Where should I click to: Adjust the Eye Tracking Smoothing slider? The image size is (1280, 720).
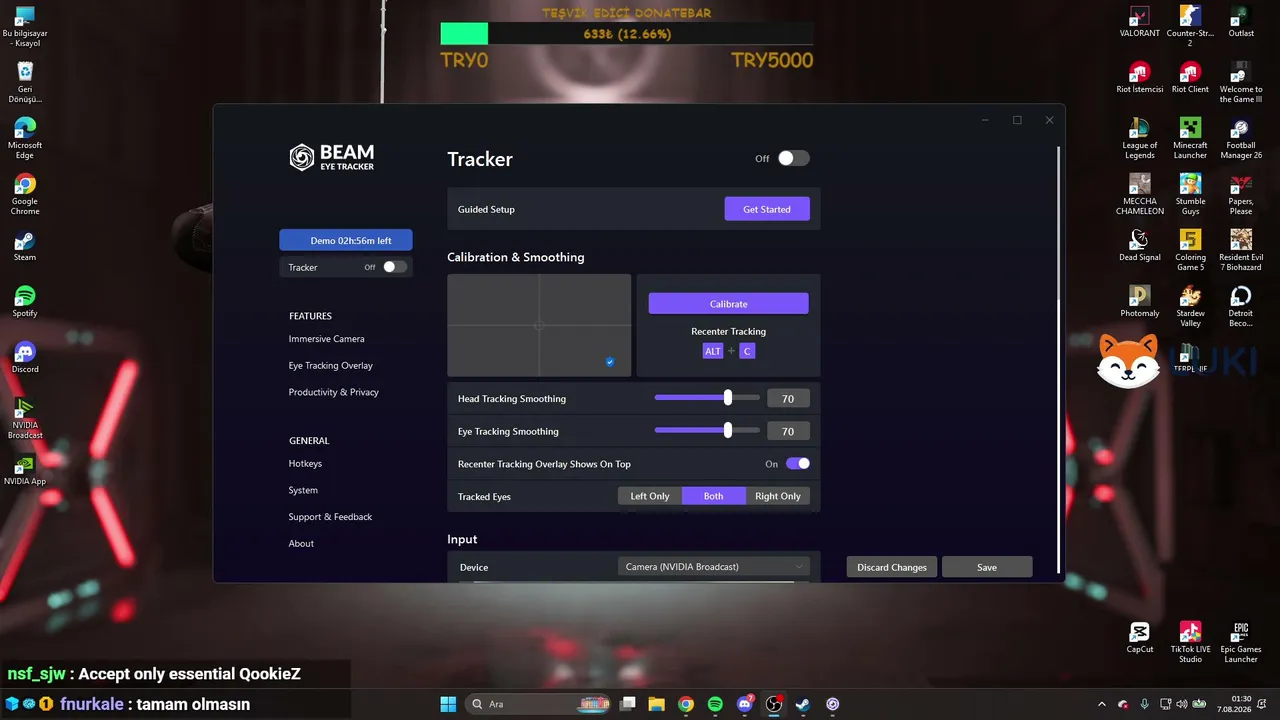point(707,431)
